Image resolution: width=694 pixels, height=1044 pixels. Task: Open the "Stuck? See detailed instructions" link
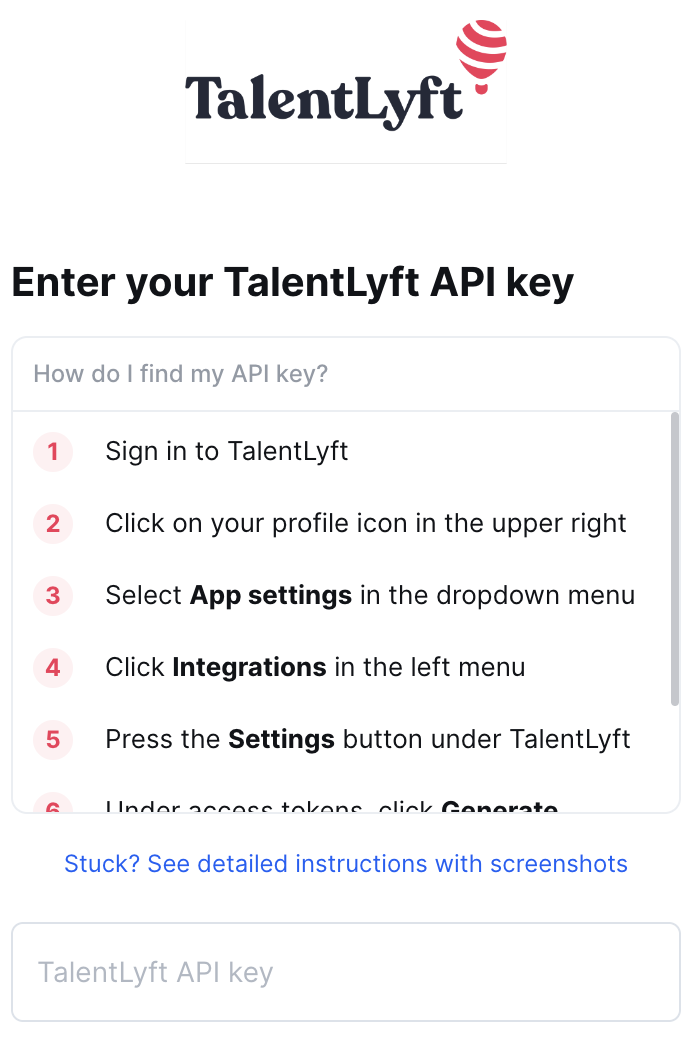coord(346,864)
